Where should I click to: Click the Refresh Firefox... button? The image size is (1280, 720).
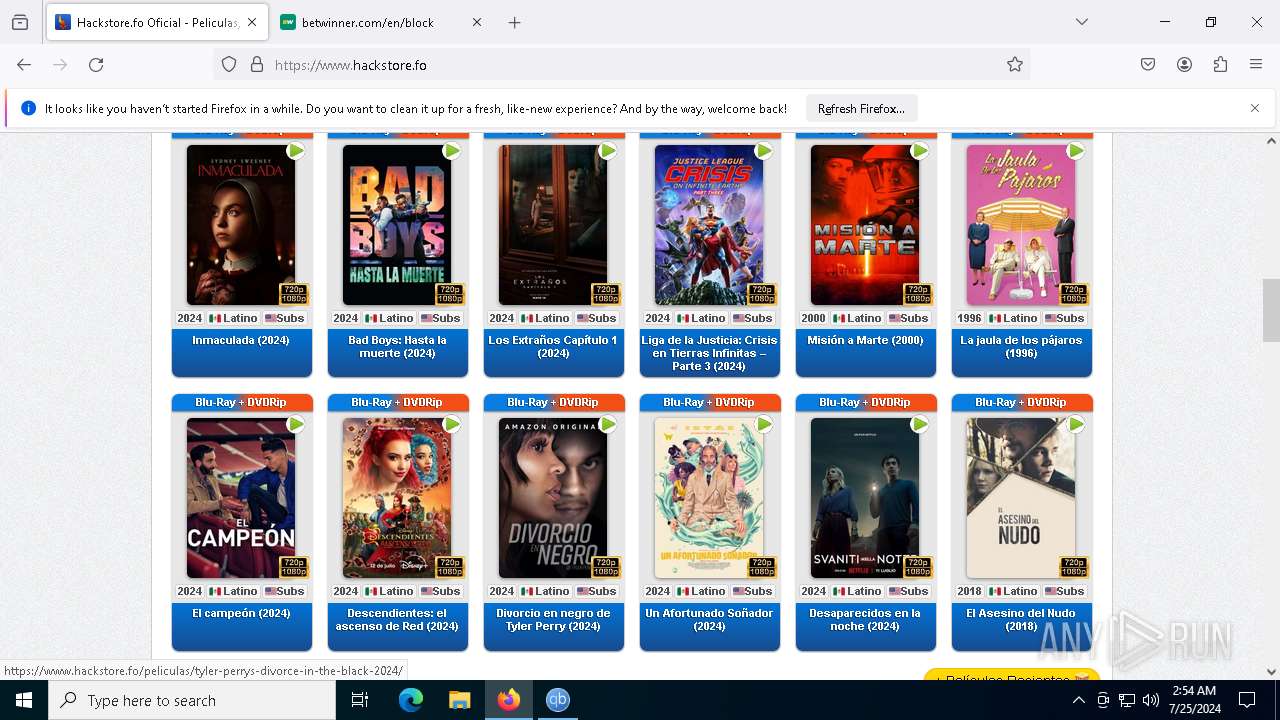(x=861, y=108)
